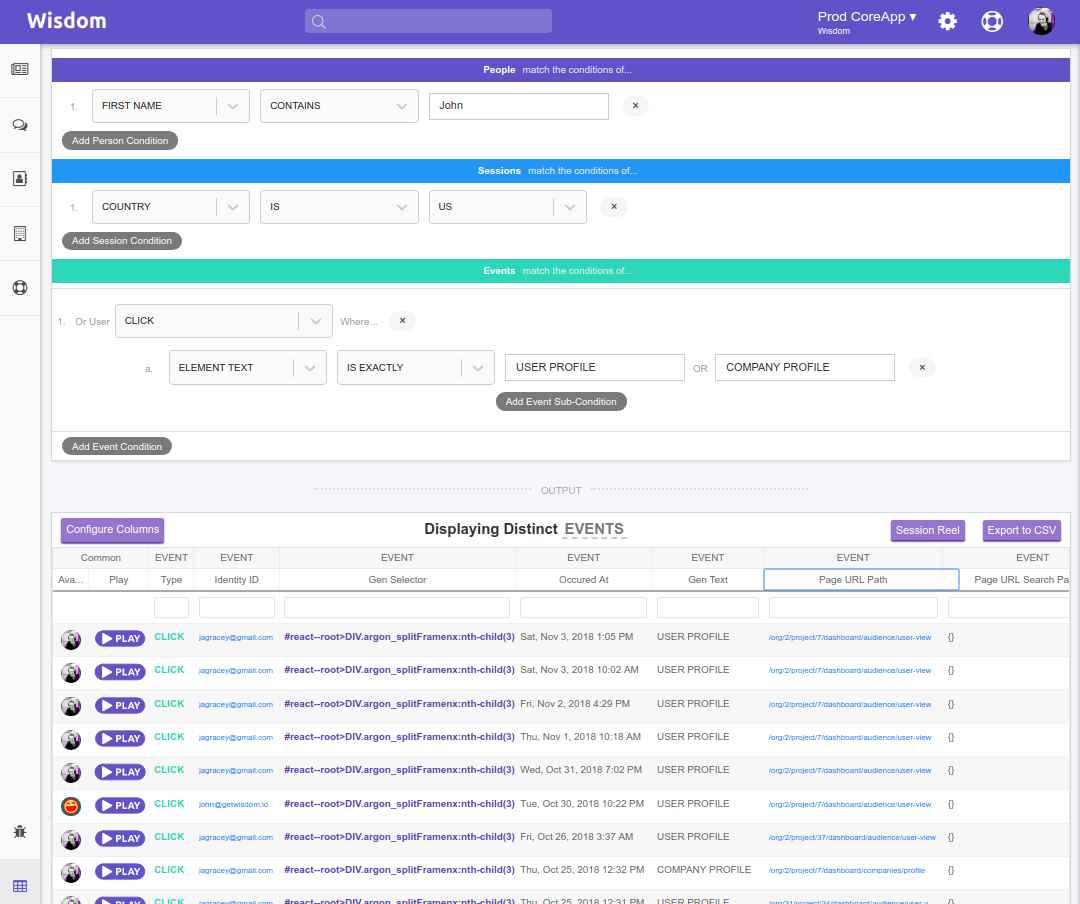Screen dimensions: 1080x904
Task: Open the jagracey@gmail.com identity link in first row
Action: pyautogui.click(x=236, y=637)
